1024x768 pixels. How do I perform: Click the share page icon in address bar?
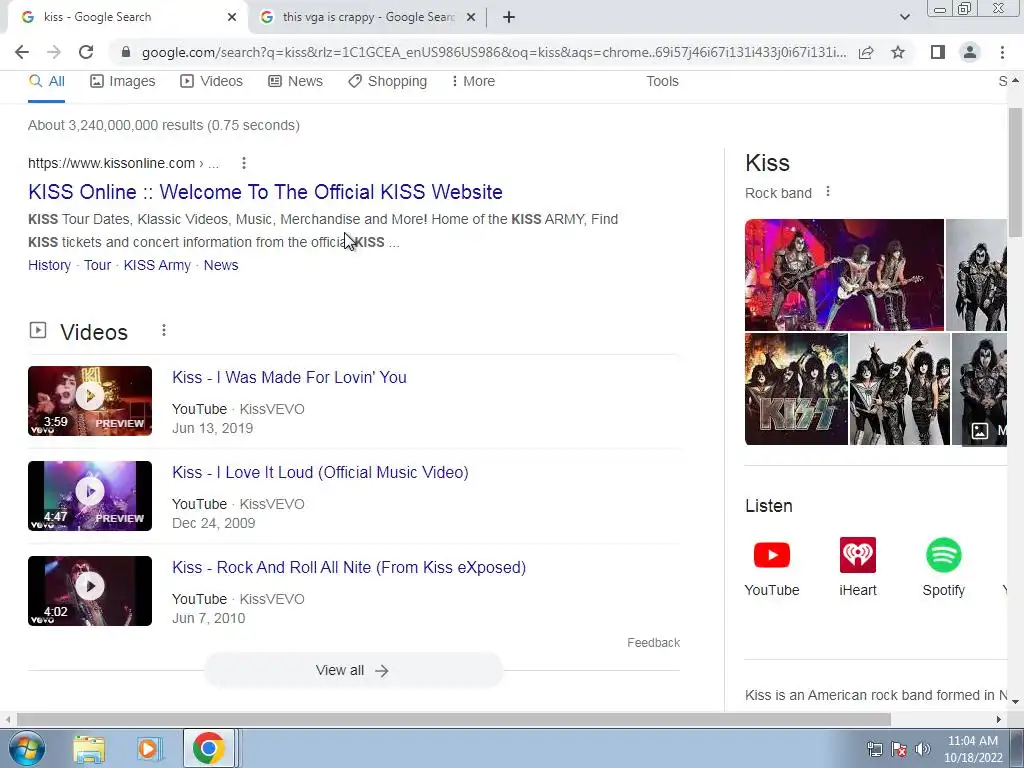pos(866,52)
